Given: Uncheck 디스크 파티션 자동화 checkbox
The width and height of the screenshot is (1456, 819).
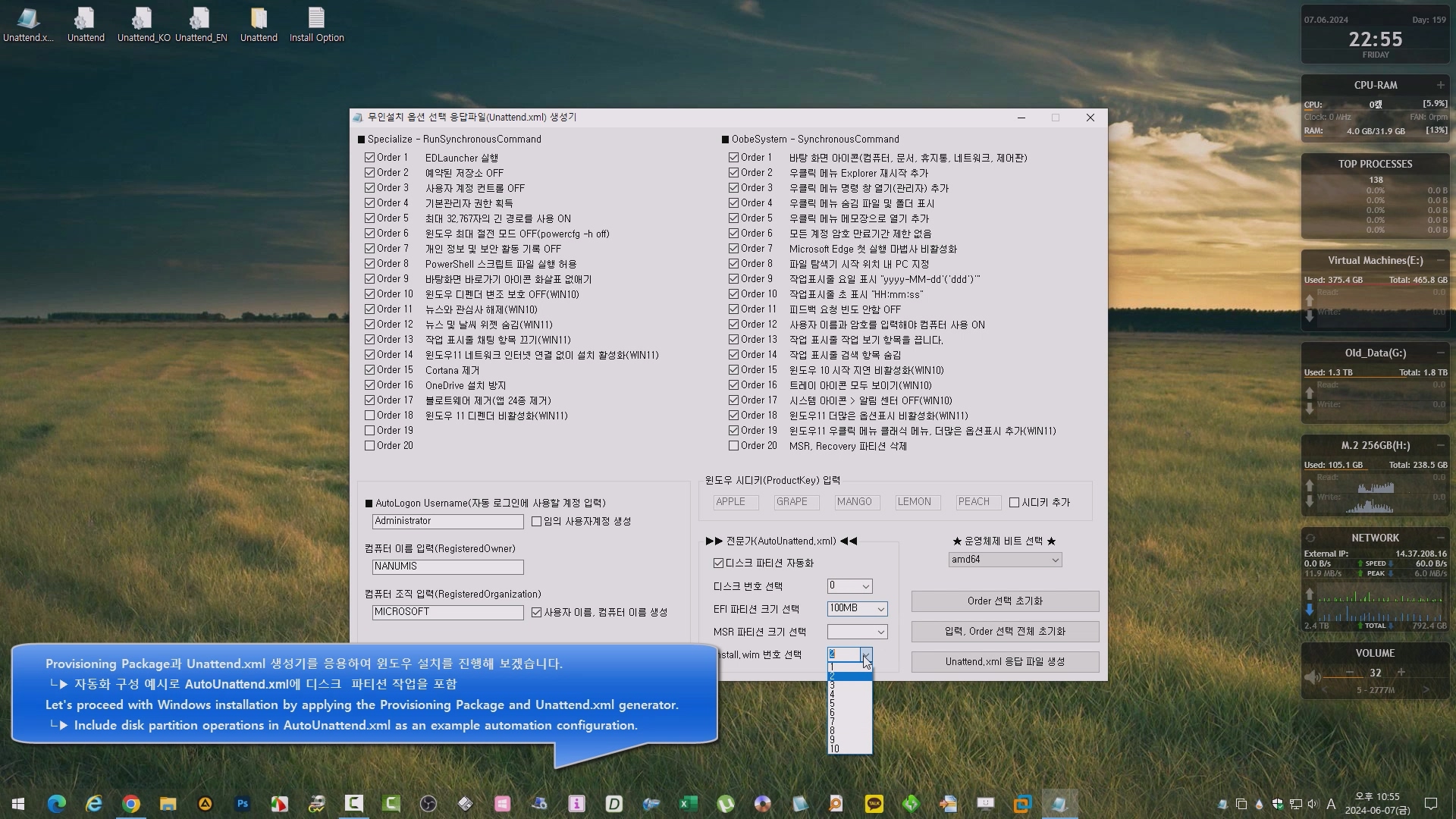Looking at the screenshot, I should point(719,563).
